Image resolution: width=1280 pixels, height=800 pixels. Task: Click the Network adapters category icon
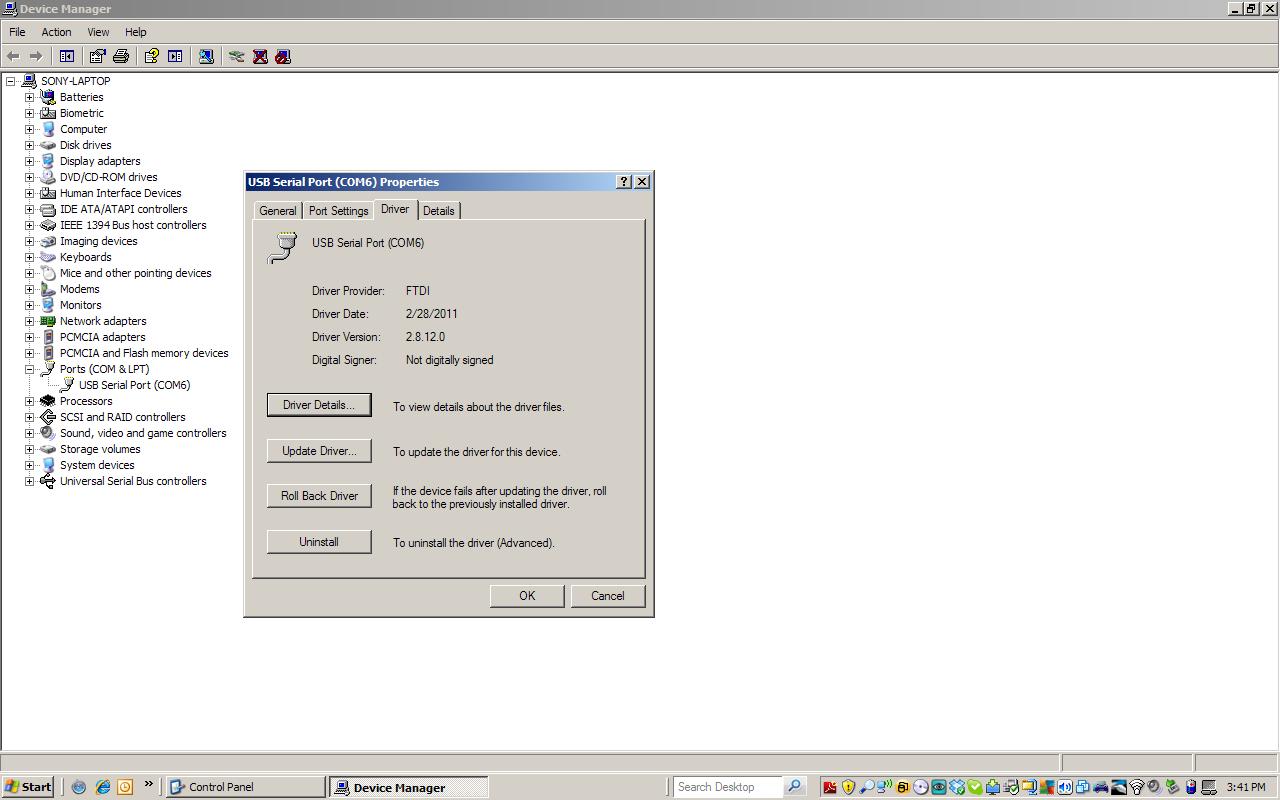click(x=47, y=321)
